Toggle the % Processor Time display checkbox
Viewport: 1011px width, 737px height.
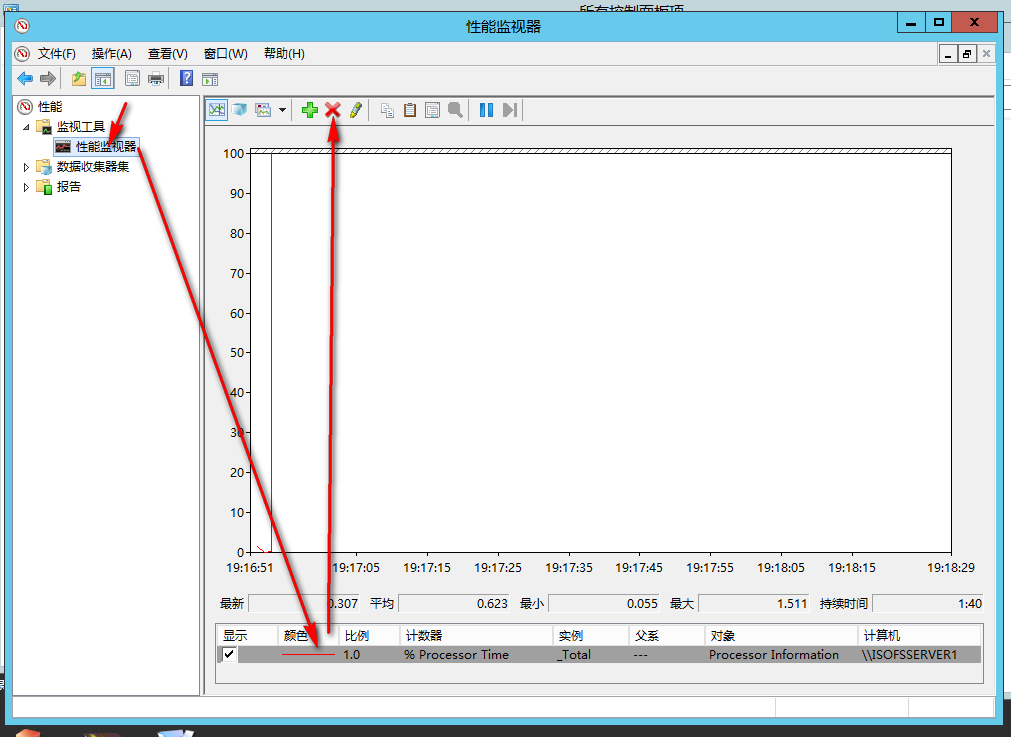click(230, 654)
